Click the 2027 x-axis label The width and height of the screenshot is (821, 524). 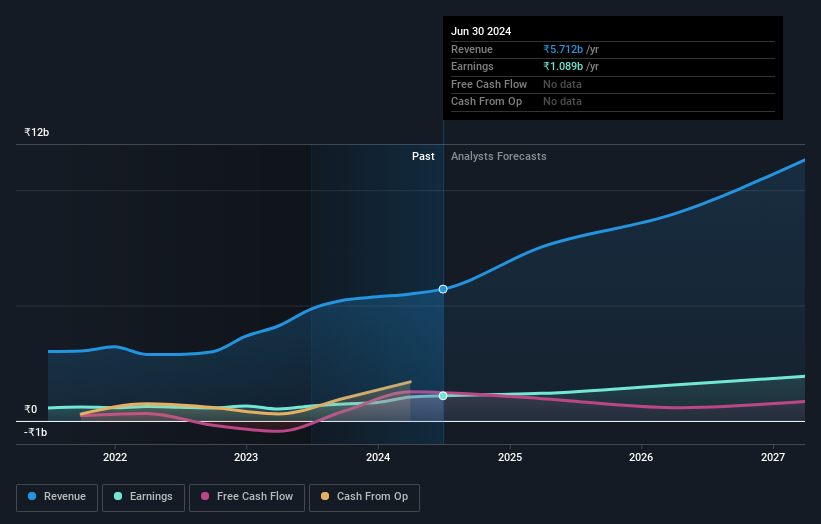coord(773,457)
